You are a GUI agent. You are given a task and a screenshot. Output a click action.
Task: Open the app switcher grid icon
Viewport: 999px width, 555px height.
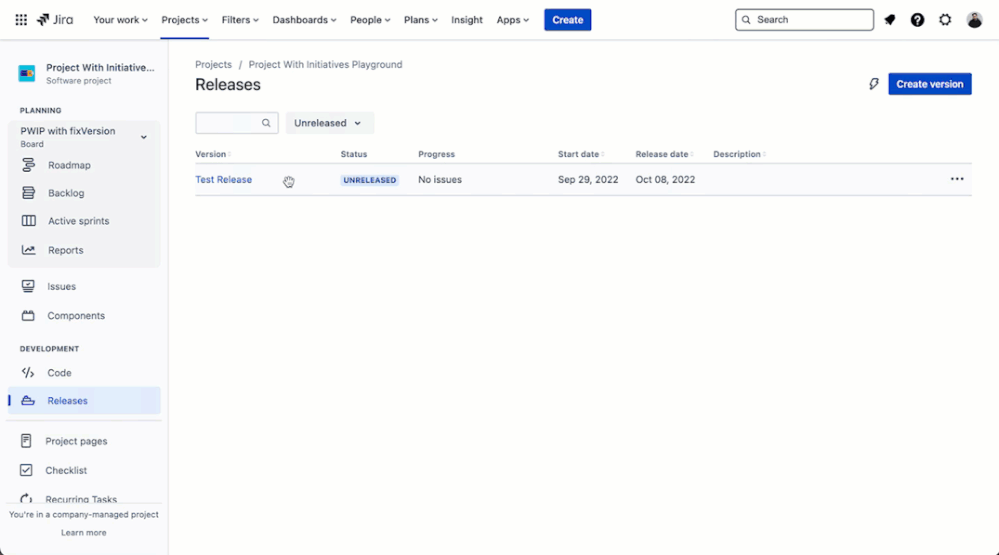point(21,20)
